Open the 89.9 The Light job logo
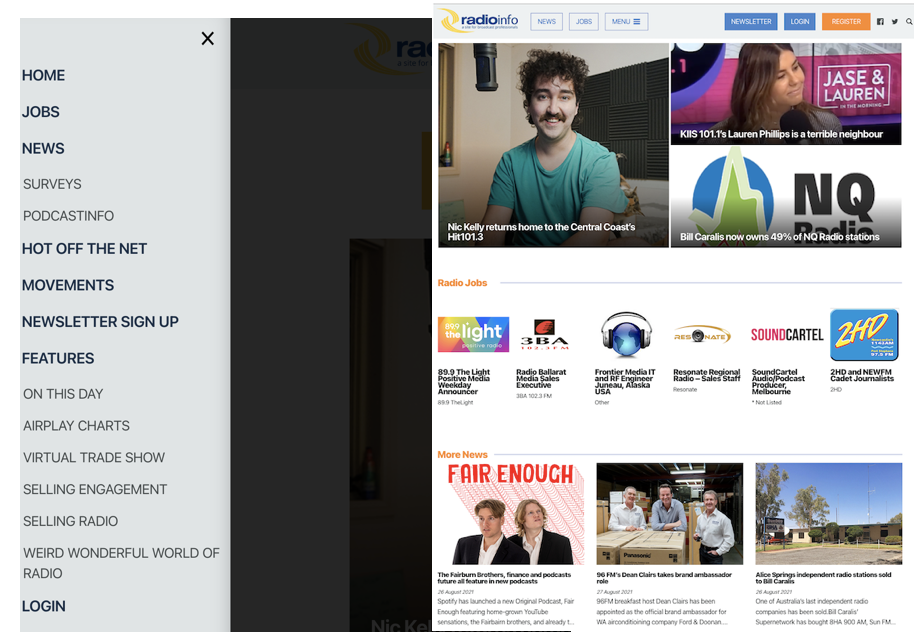 pos(473,335)
